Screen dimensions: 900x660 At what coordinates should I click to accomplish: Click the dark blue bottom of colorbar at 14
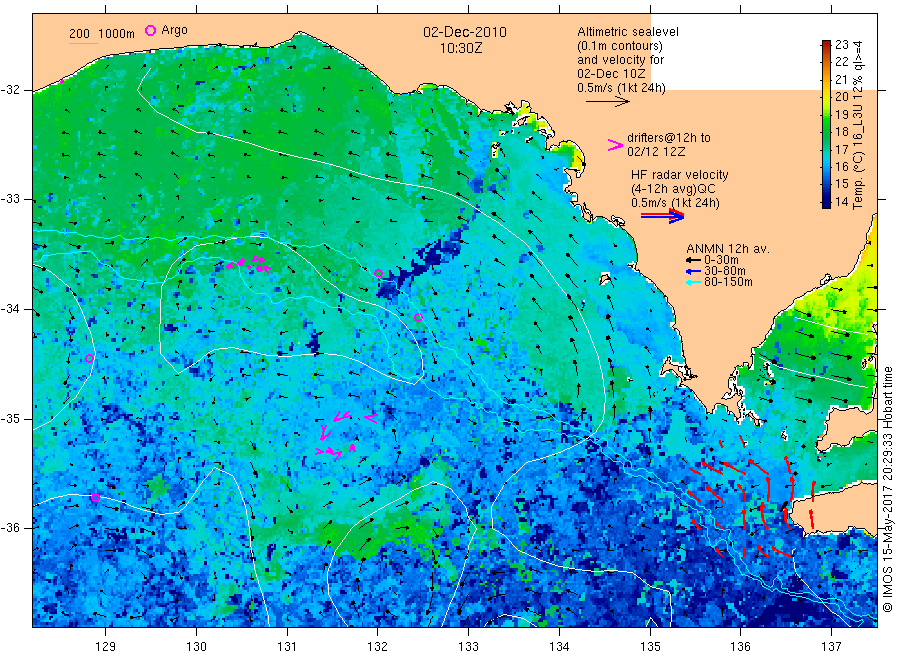coord(826,202)
